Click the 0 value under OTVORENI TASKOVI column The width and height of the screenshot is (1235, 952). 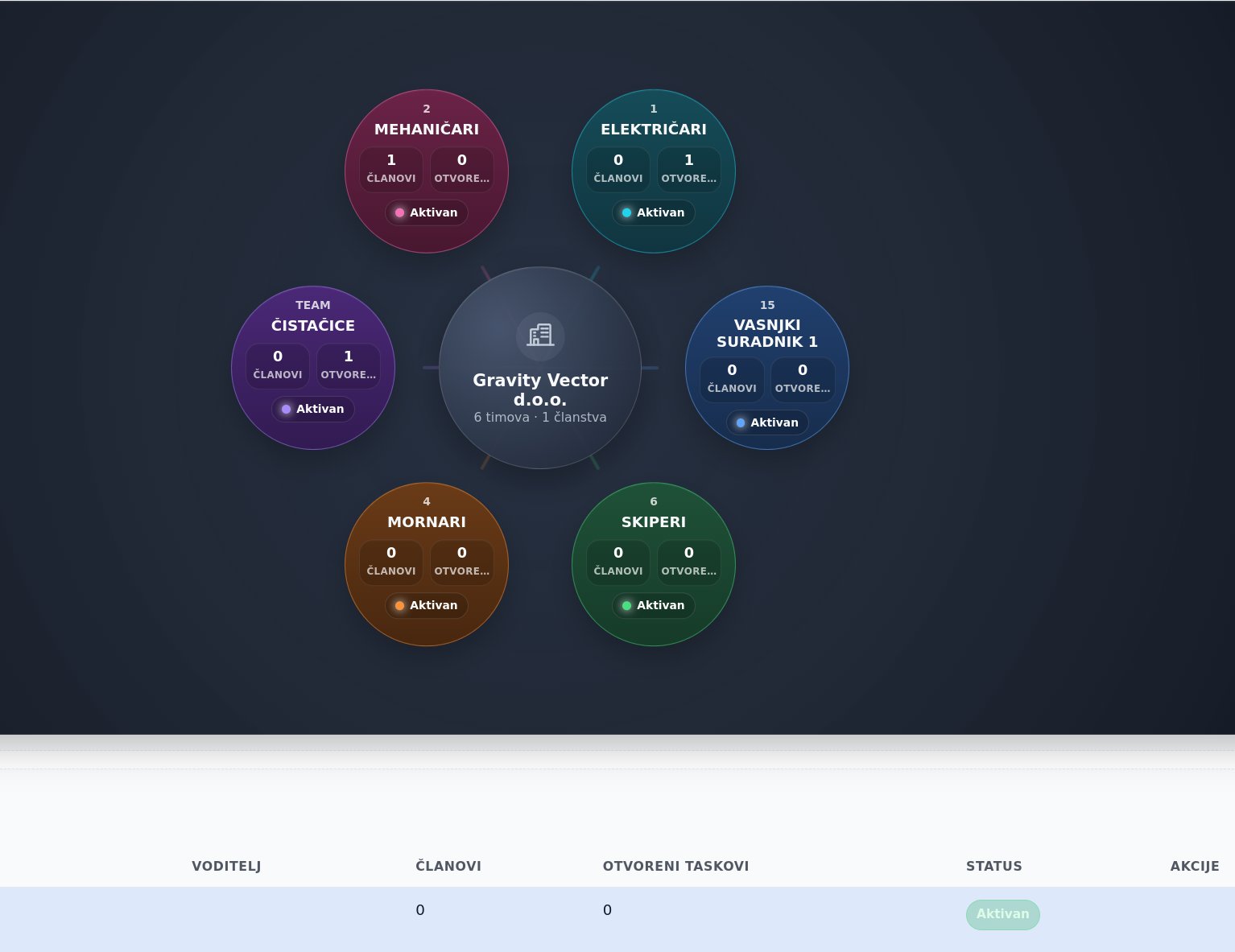tap(607, 910)
